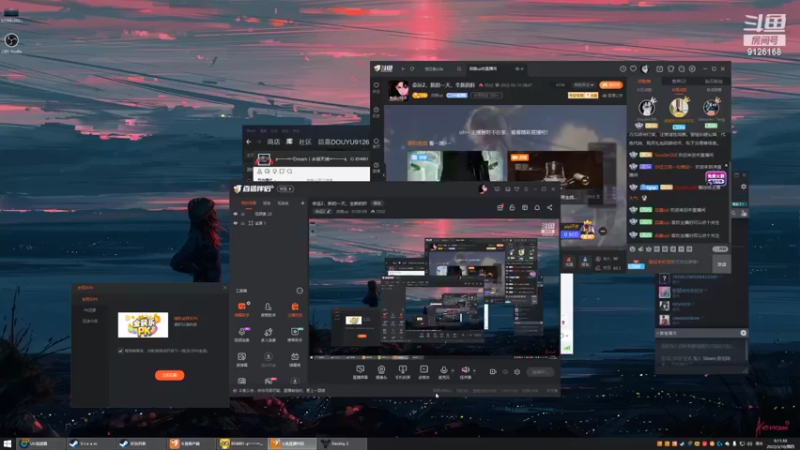This screenshot has height=450, width=800.
Task: Toggle the pill switch above chat input
Action: tap(720, 249)
